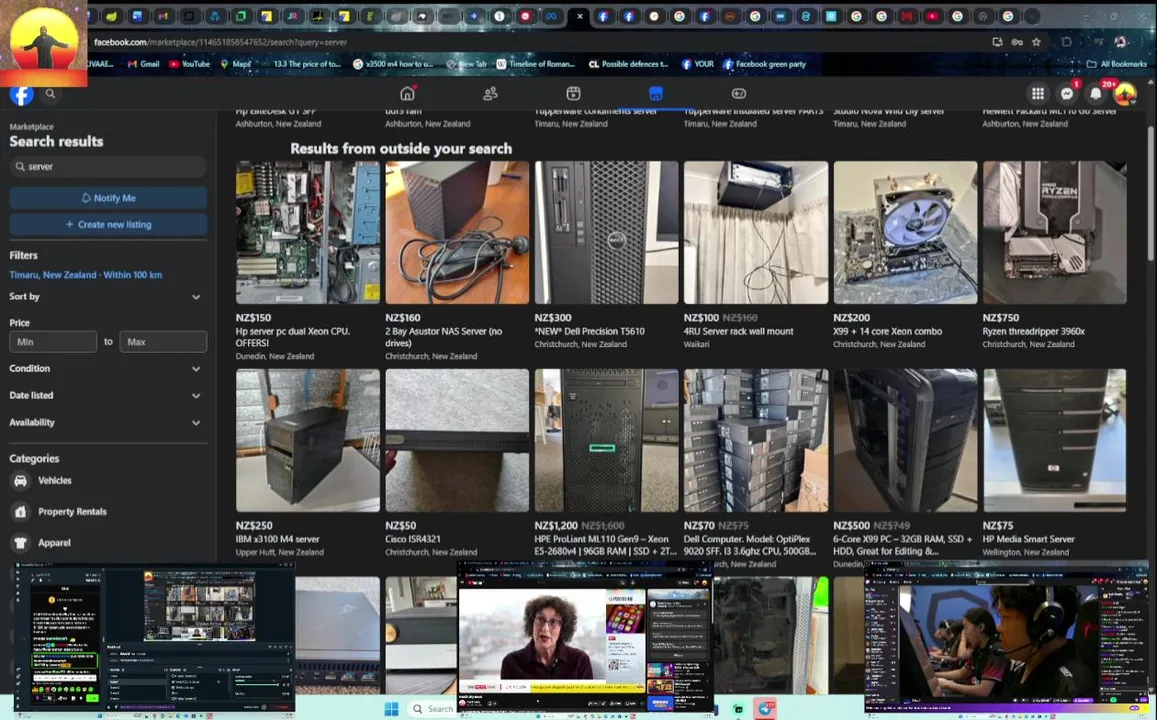Image resolution: width=1157 pixels, height=720 pixels.
Task: Open the All Bookmarks folder
Action: 1117,64
